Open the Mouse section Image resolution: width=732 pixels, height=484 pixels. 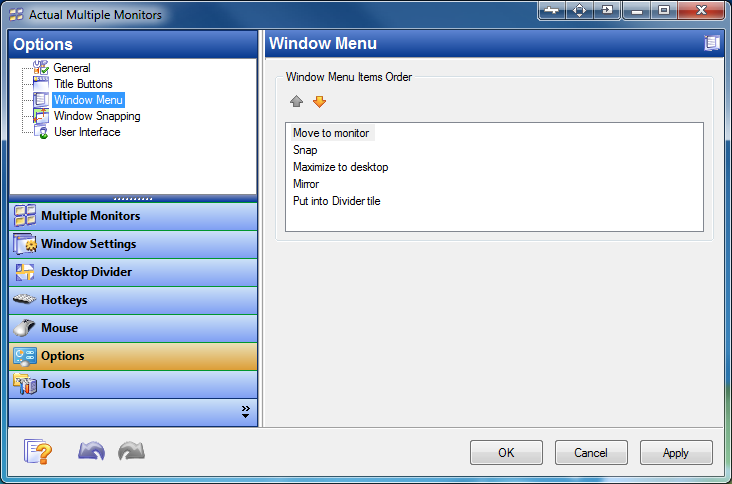coord(133,328)
